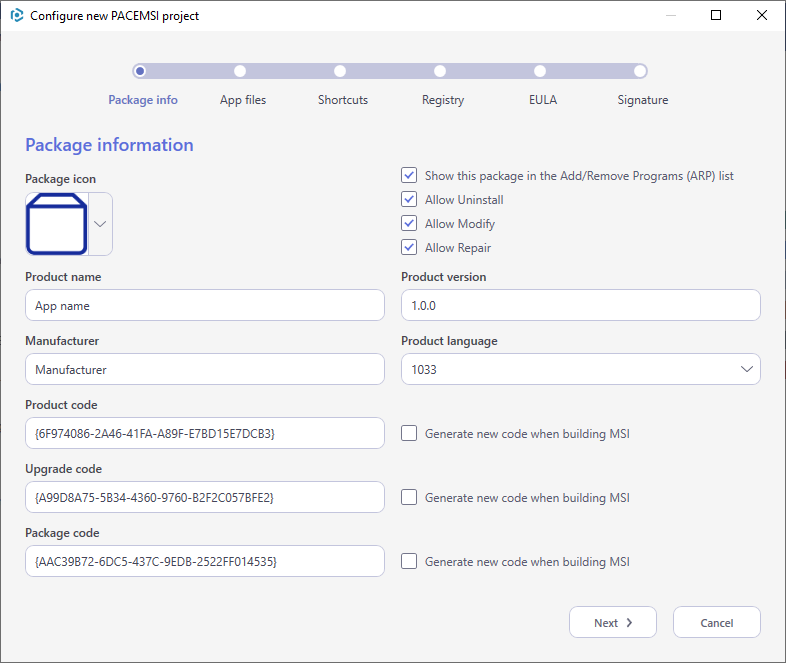Image resolution: width=786 pixels, height=663 pixels.
Task: Open the package icon dropdown chevron
Action: [100, 224]
